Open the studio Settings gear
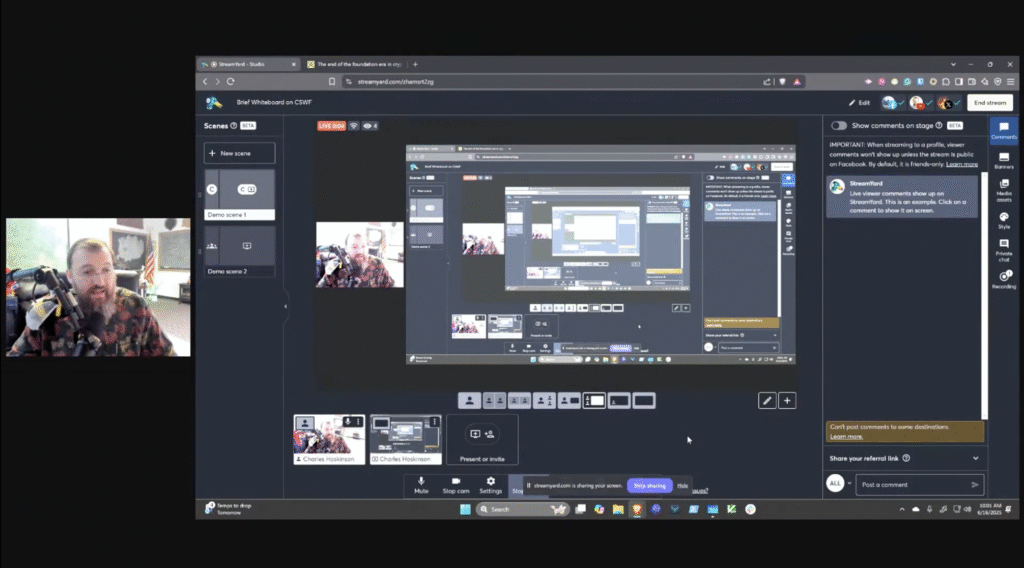 490,485
